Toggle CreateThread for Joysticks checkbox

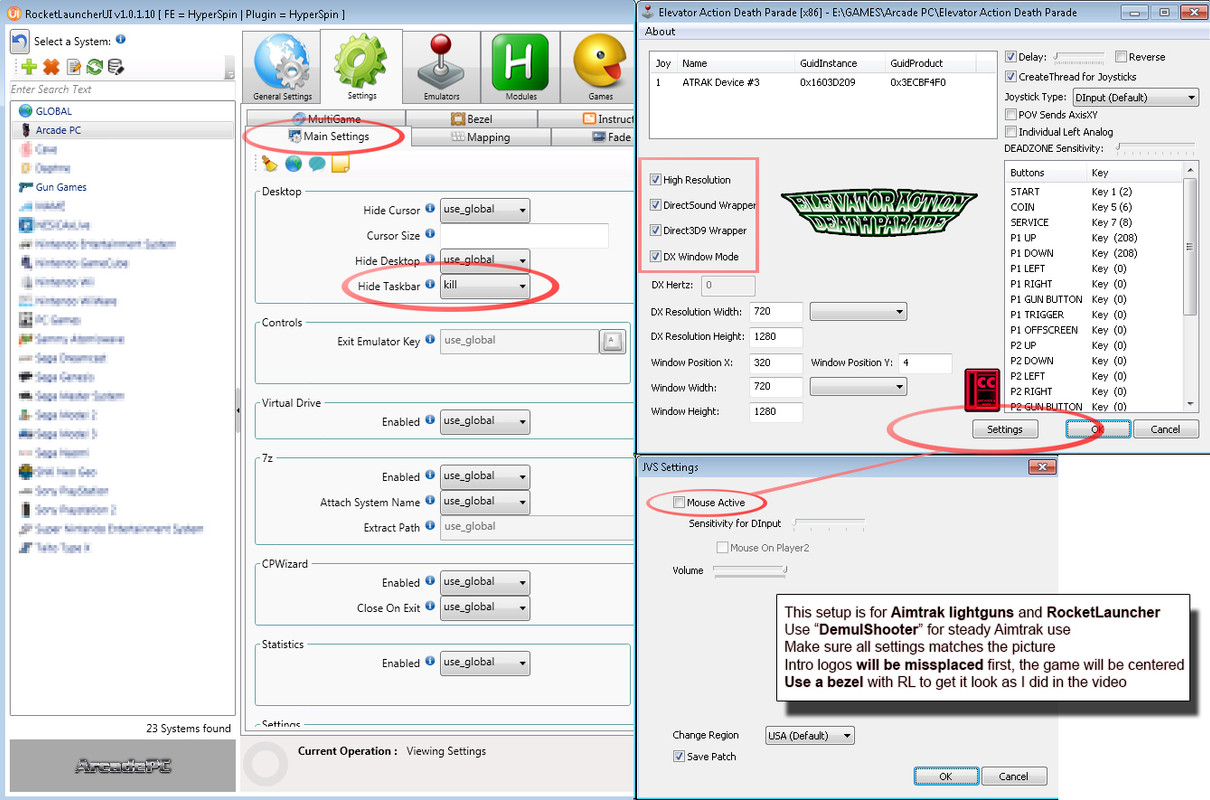[1011, 76]
